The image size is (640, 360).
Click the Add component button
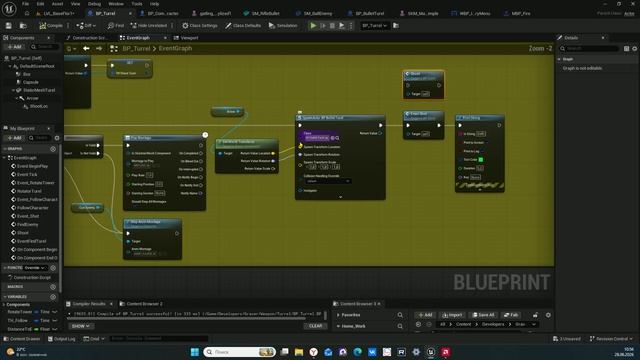tap(14, 47)
